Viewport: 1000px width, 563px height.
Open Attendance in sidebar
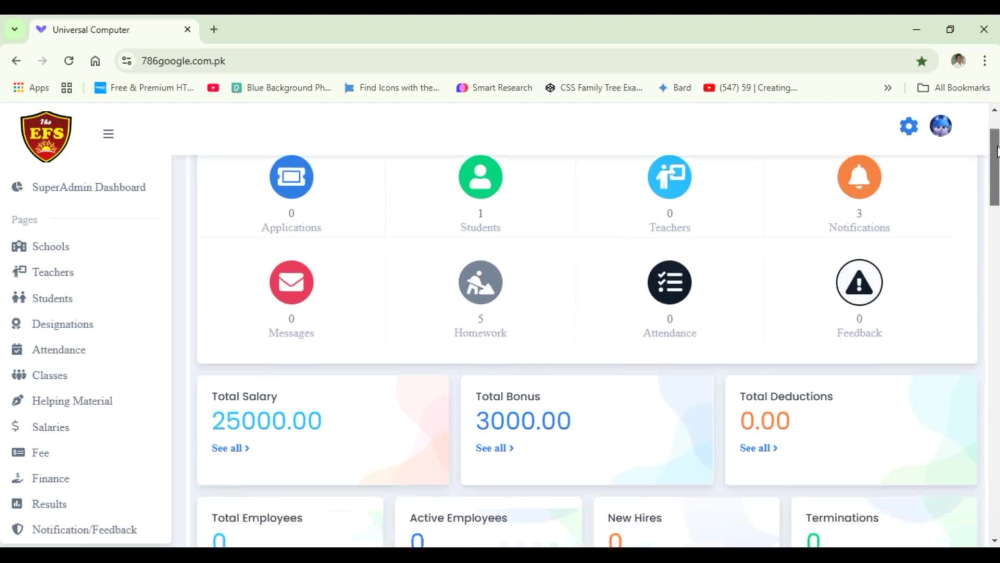point(48,349)
